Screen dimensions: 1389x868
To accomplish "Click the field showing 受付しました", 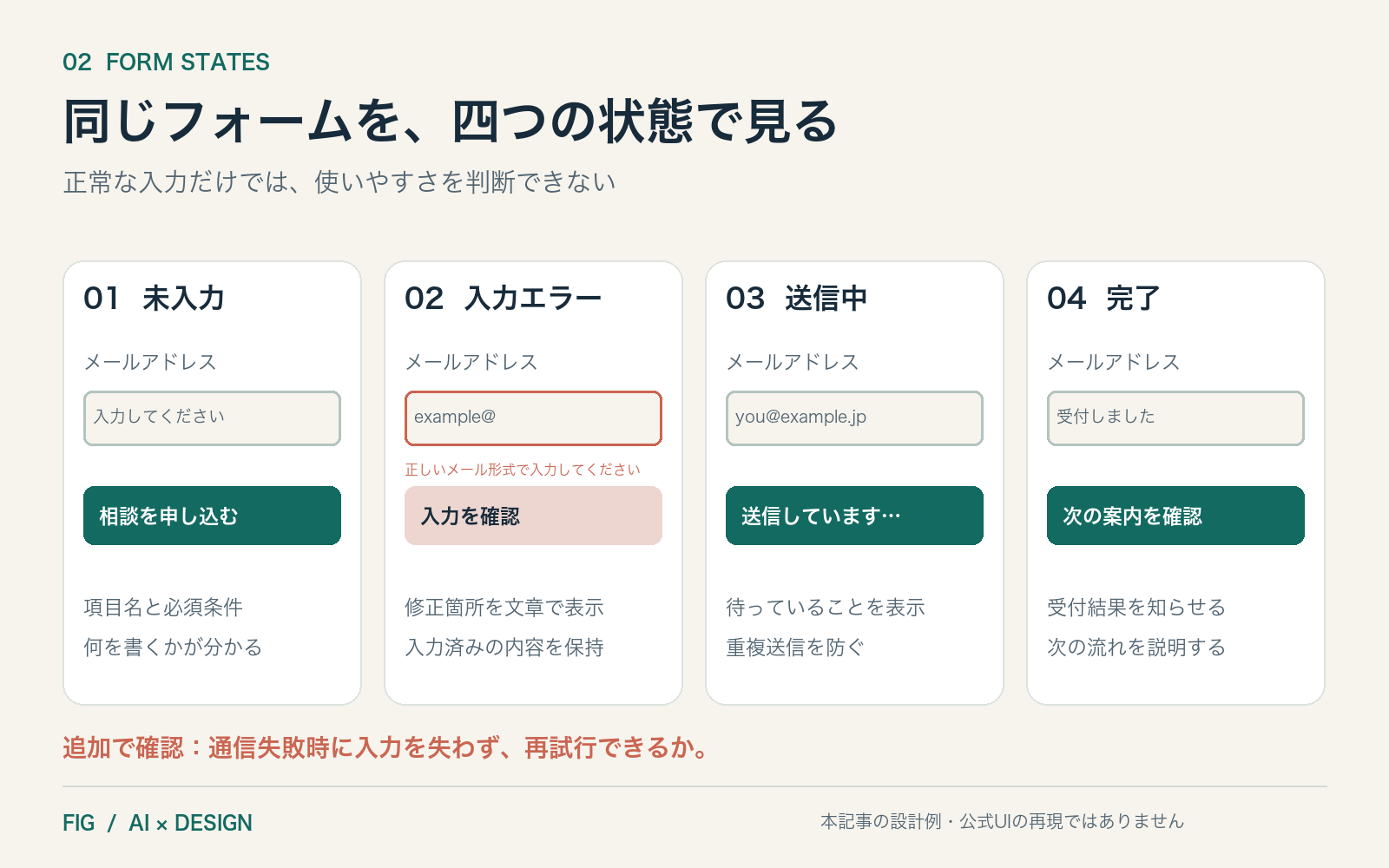I will click(x=1175, y=418).
